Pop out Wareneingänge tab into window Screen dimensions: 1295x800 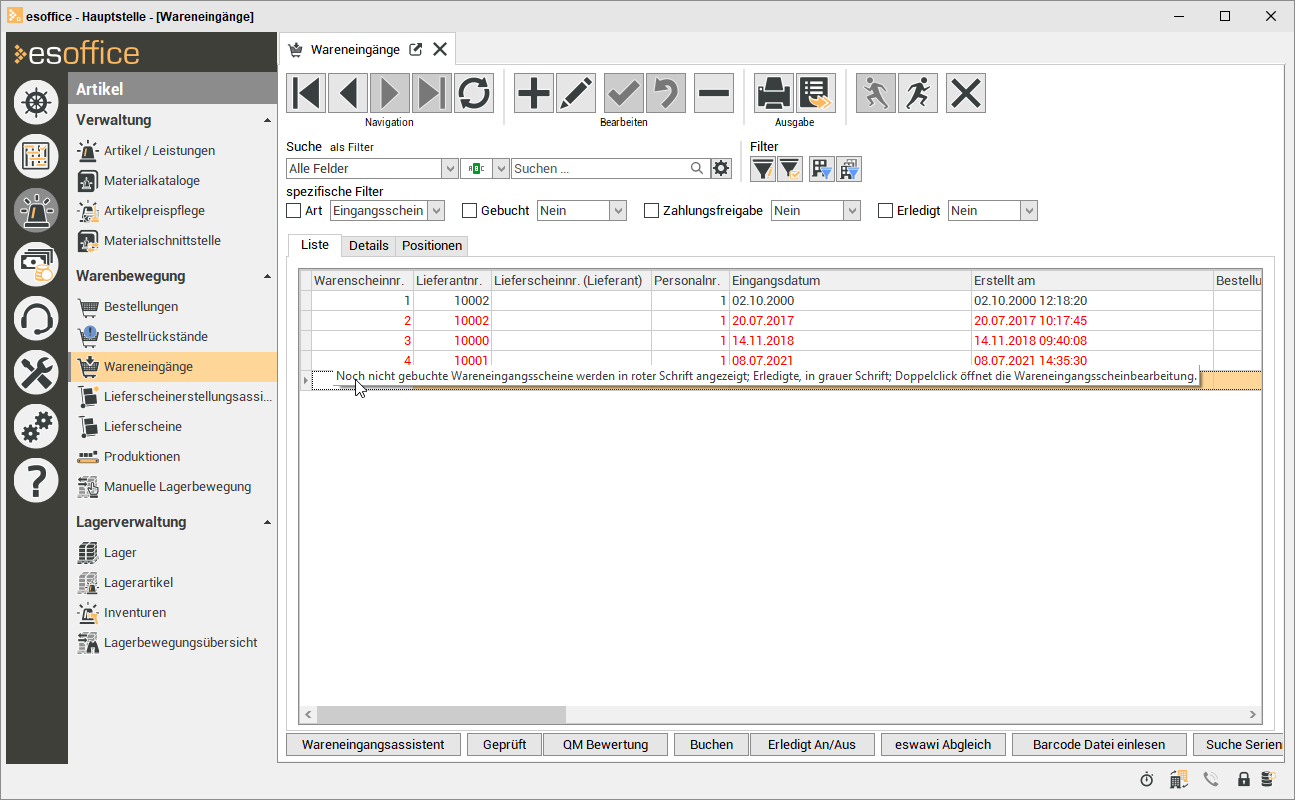coord(416,49)
